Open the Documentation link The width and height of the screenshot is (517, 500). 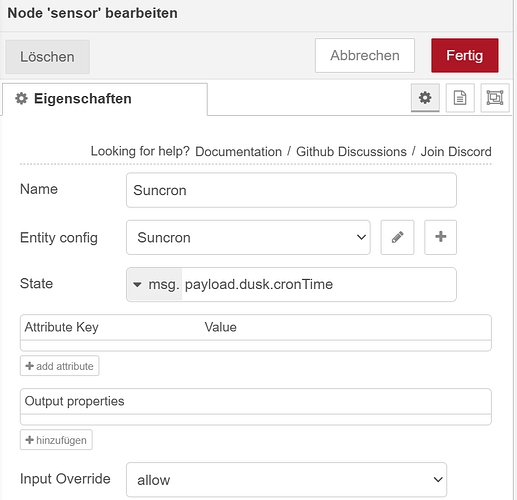pyautogui.click(x=238, y=152)
